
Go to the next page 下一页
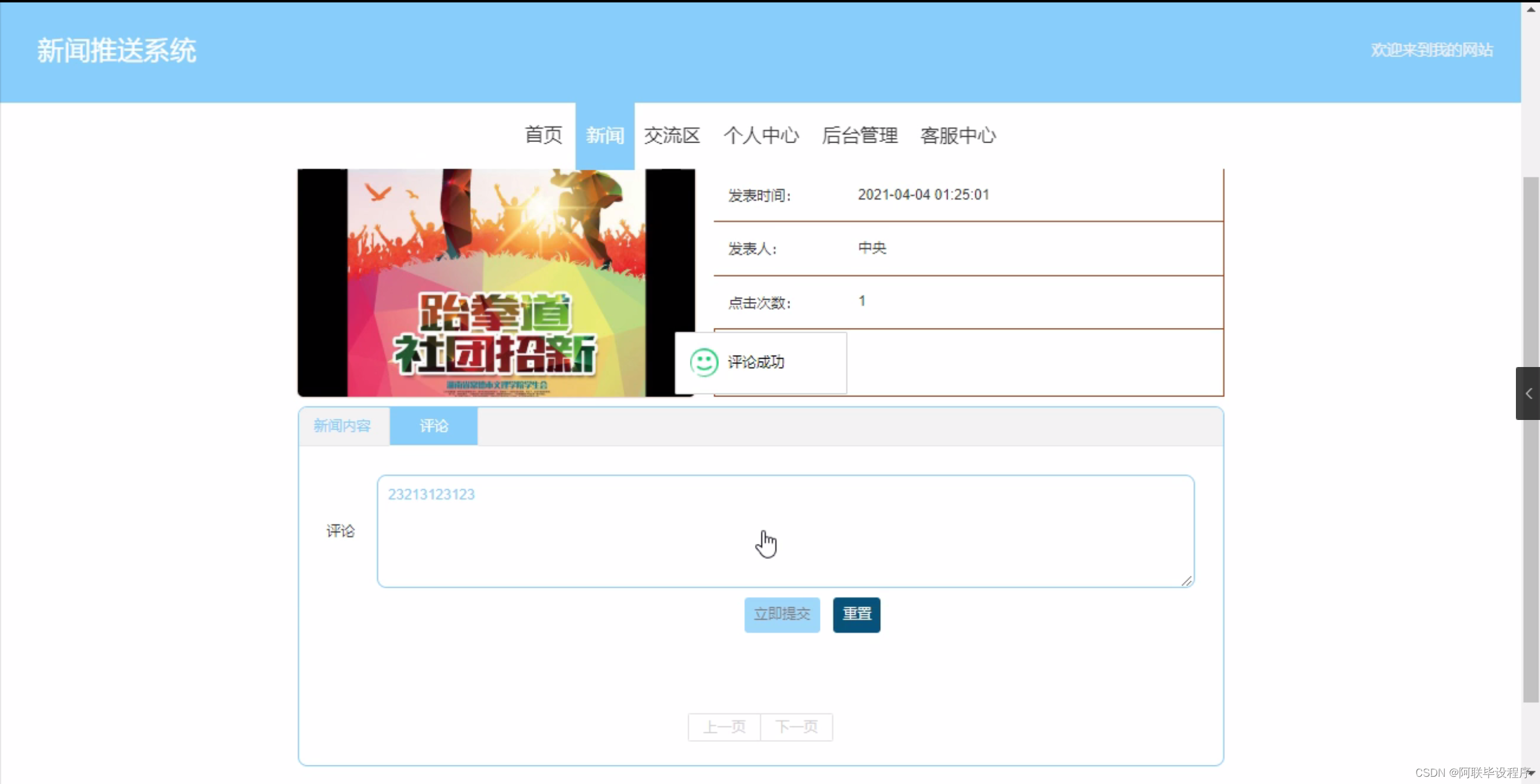tap(796, 727)
